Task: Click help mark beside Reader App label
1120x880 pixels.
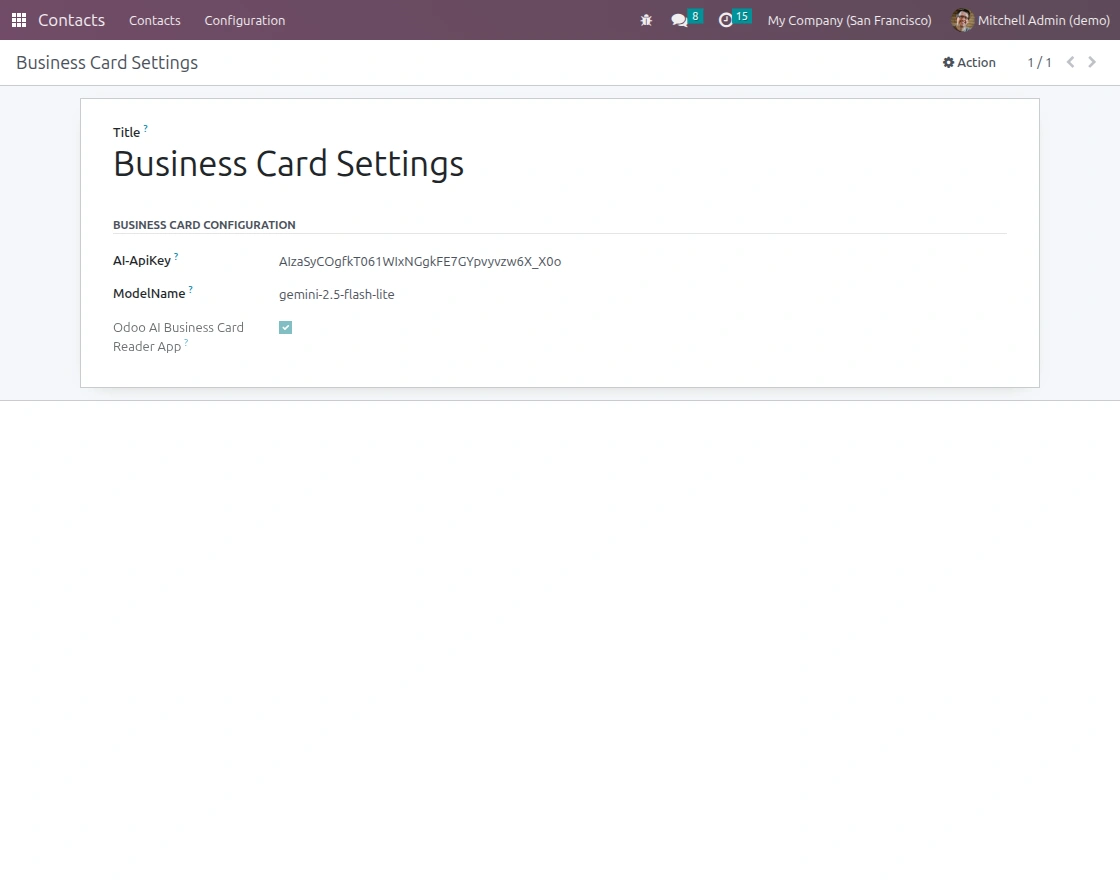Action: [x=186, y=342]
